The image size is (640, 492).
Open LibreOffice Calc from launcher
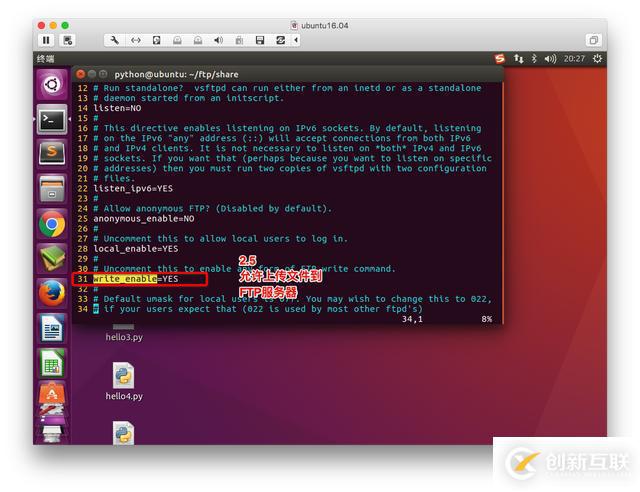(x=52, y=363)
